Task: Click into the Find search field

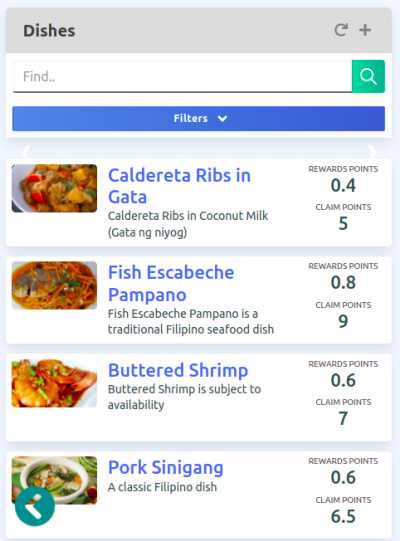Action: pyautogui.click(x=183, y=77)
